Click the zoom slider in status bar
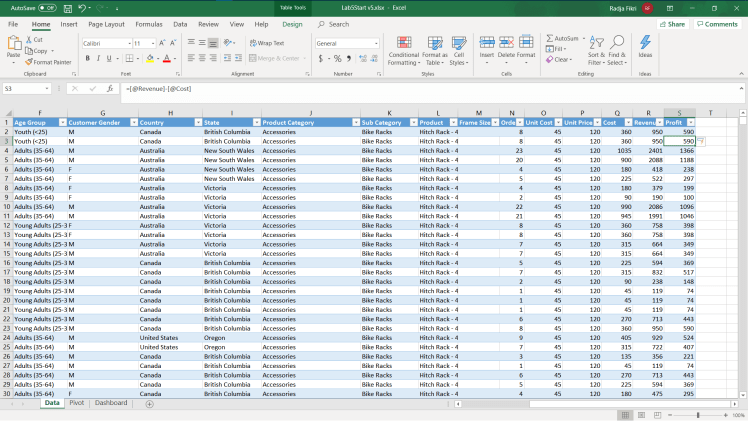The width and height of the screenshot is (748, 421). click(x=696, y=415)
